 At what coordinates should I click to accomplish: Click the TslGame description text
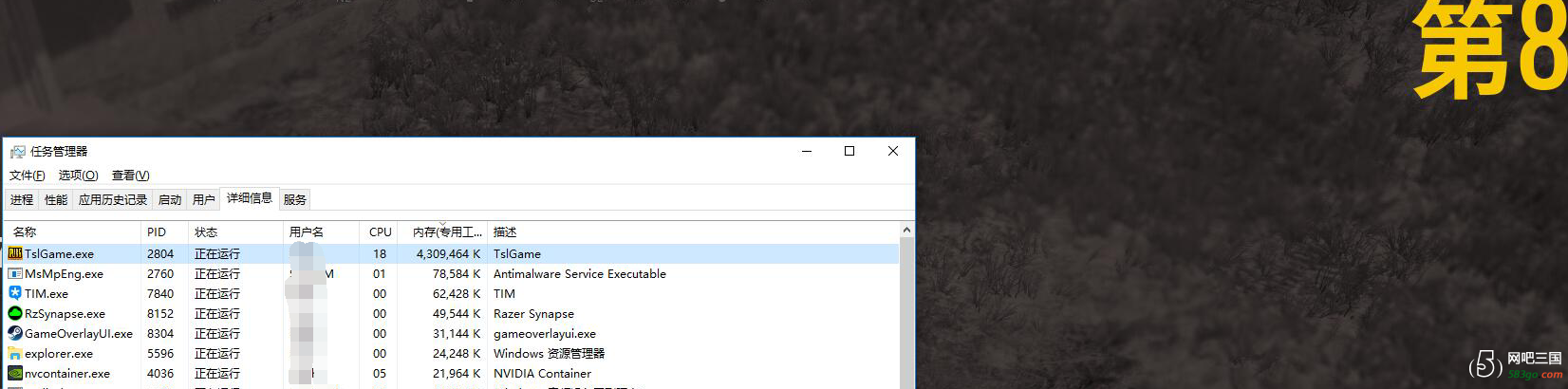[x=517, y=253]
